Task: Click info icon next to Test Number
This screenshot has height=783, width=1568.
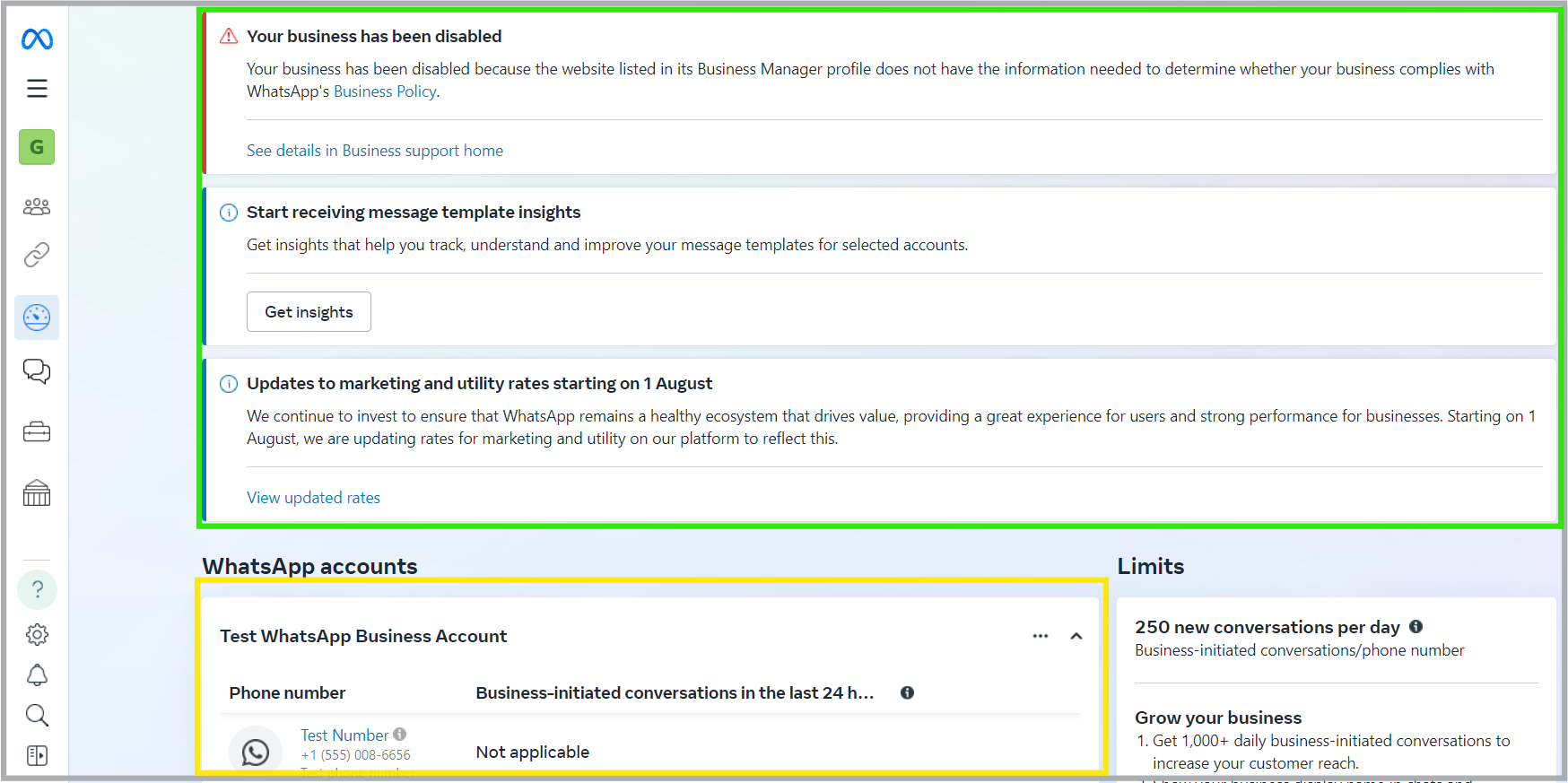Action: [x=400, y=735]
